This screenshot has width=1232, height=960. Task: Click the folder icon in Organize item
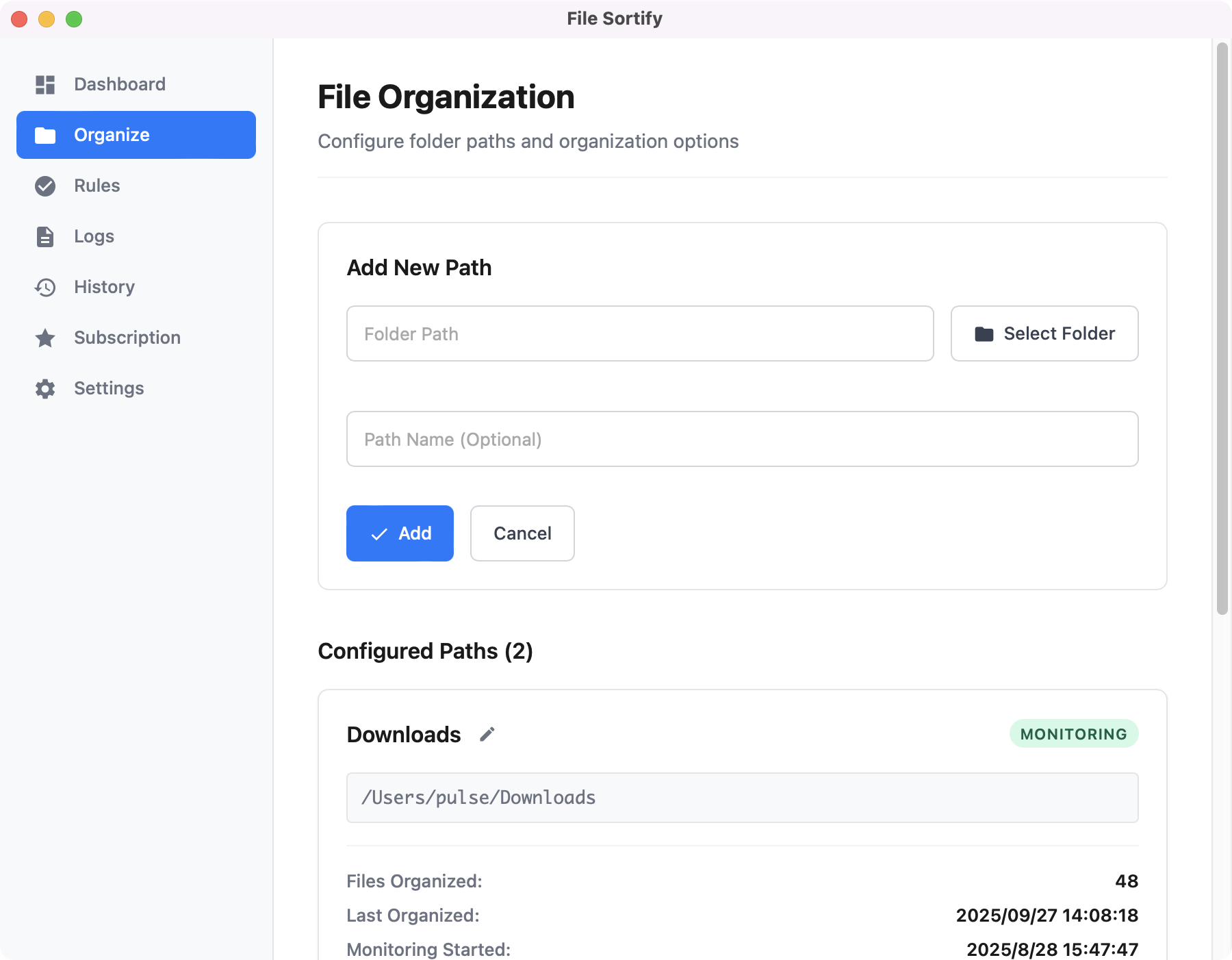pyautogui.click(x=45, y=135)
